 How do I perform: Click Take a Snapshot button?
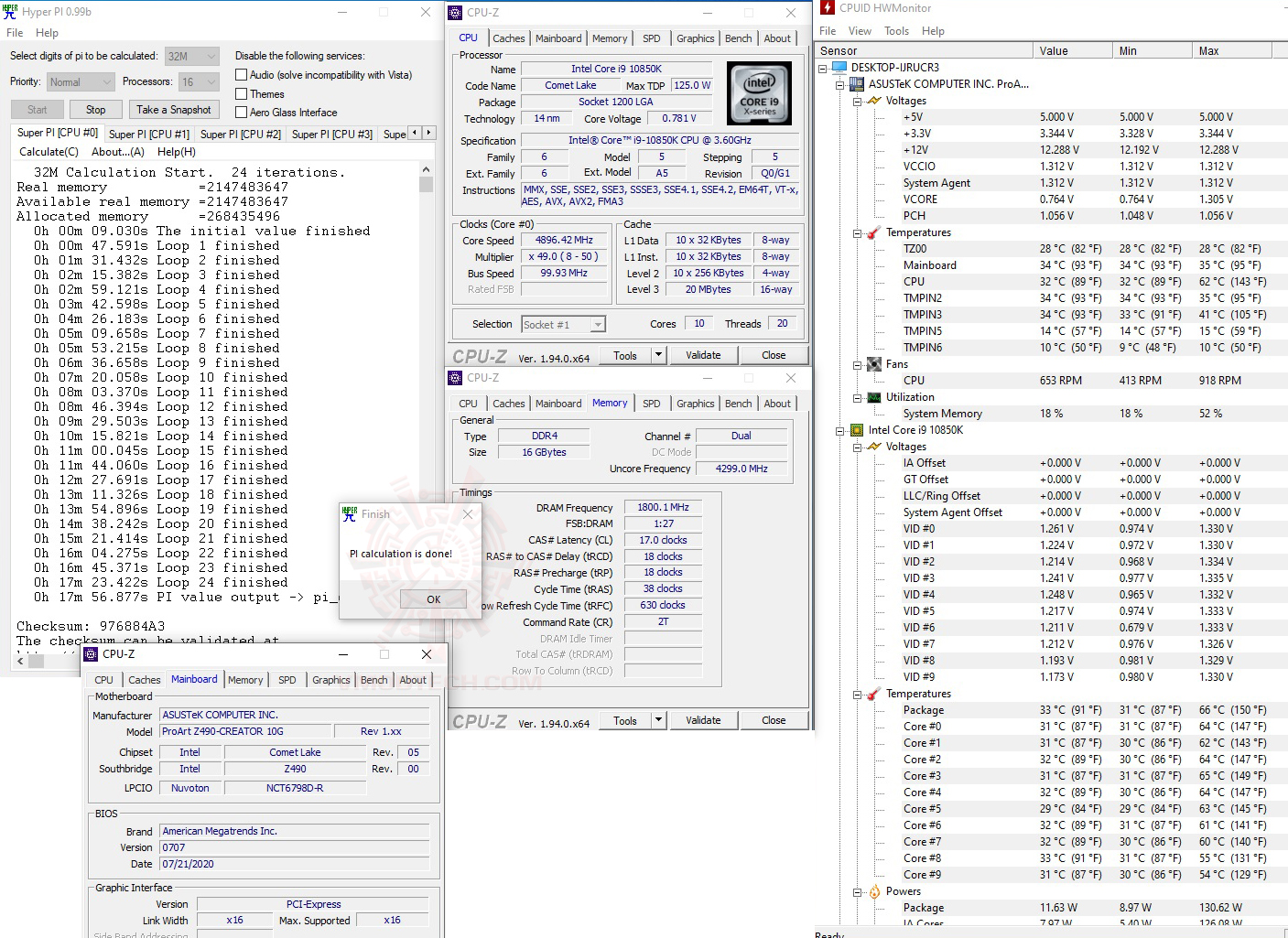[x=174, y=110]
